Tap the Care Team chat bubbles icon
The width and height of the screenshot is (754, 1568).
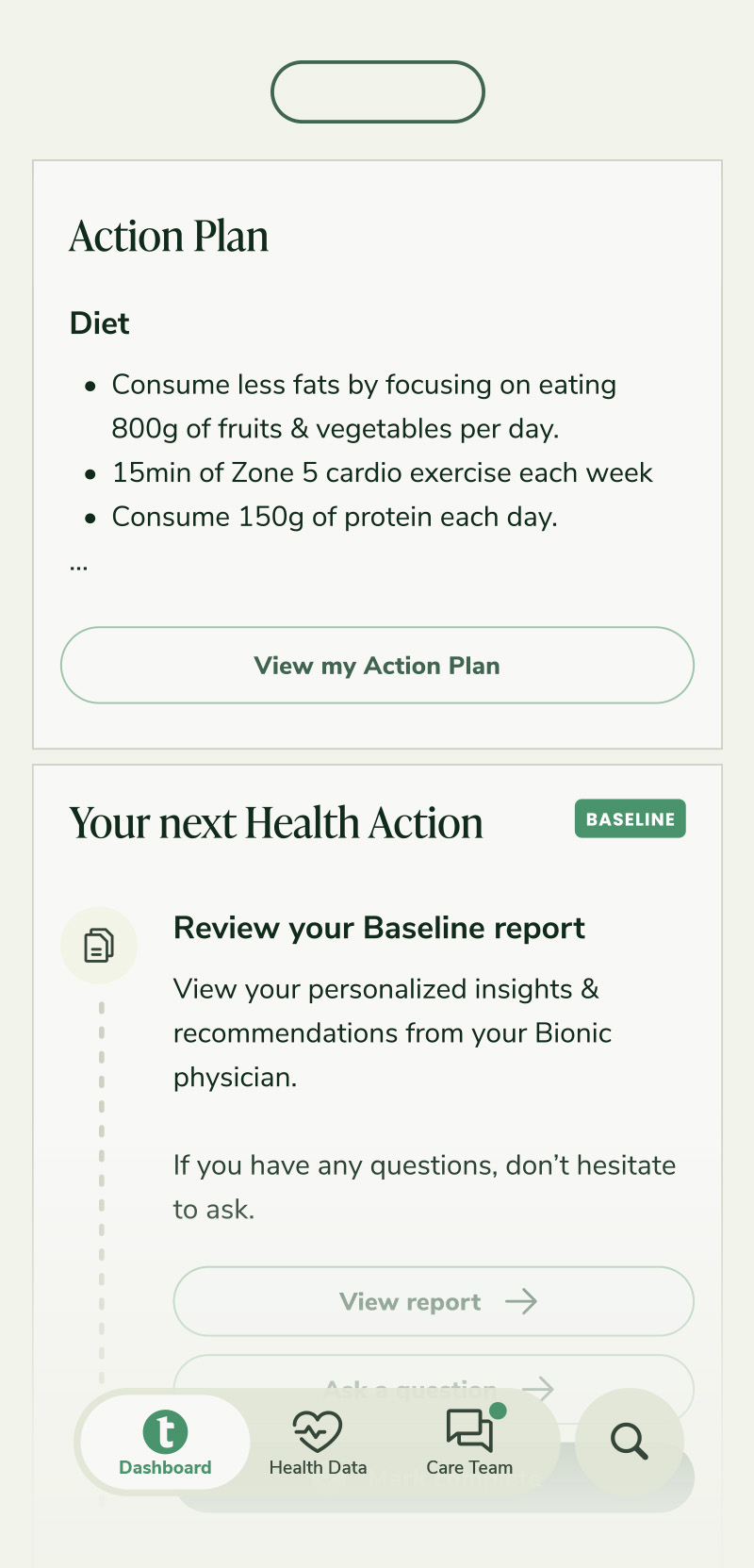pyautogui.click(x=468, y=1430)
